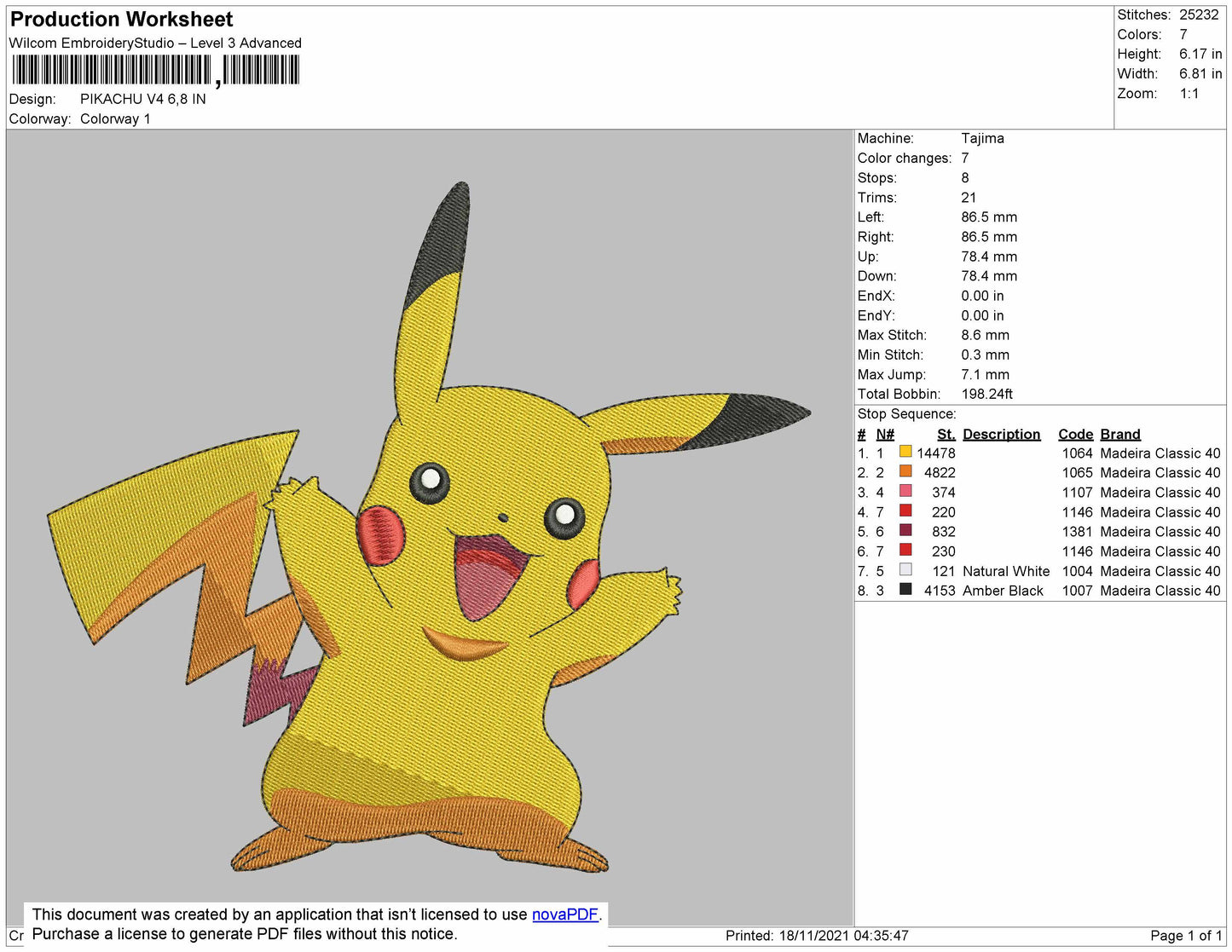Click the Description column header
The width and height of the screenshot is (1232, 952).
click(x=1001, y=434)
